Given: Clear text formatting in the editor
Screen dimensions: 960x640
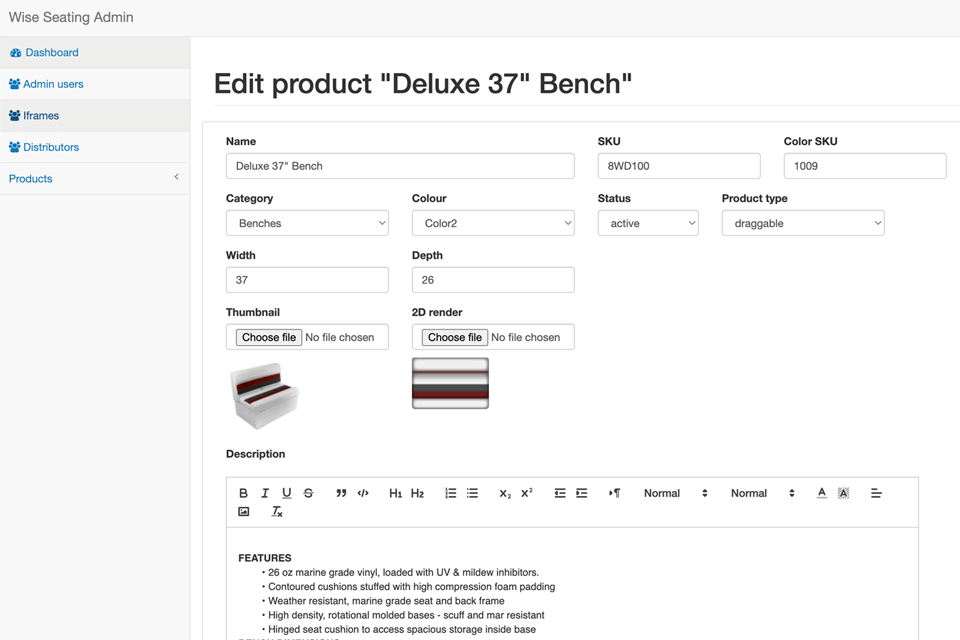Looking at the screenshot, I should click(277, 512).
